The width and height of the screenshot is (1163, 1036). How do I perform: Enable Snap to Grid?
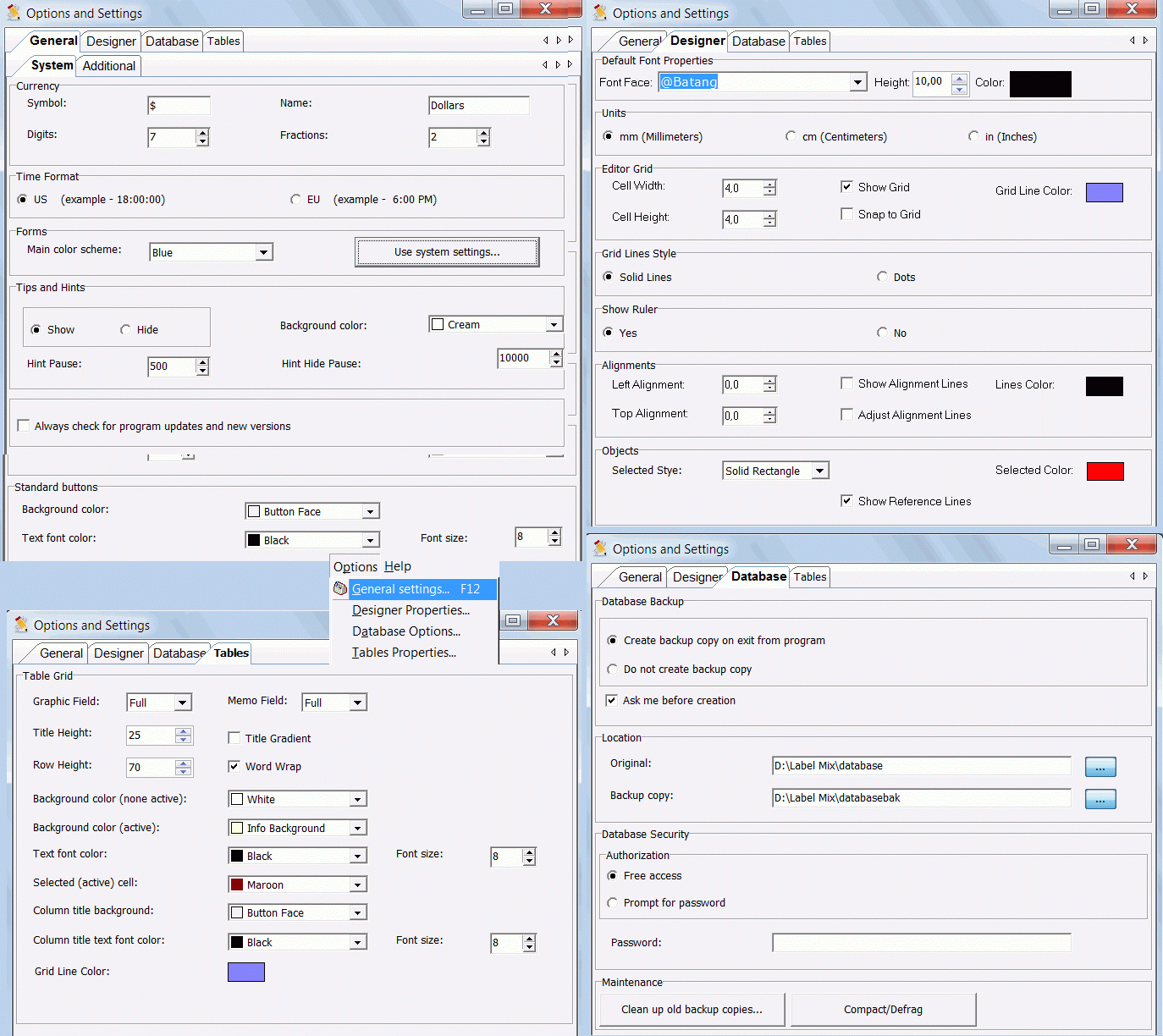click(x=846, y=214)
